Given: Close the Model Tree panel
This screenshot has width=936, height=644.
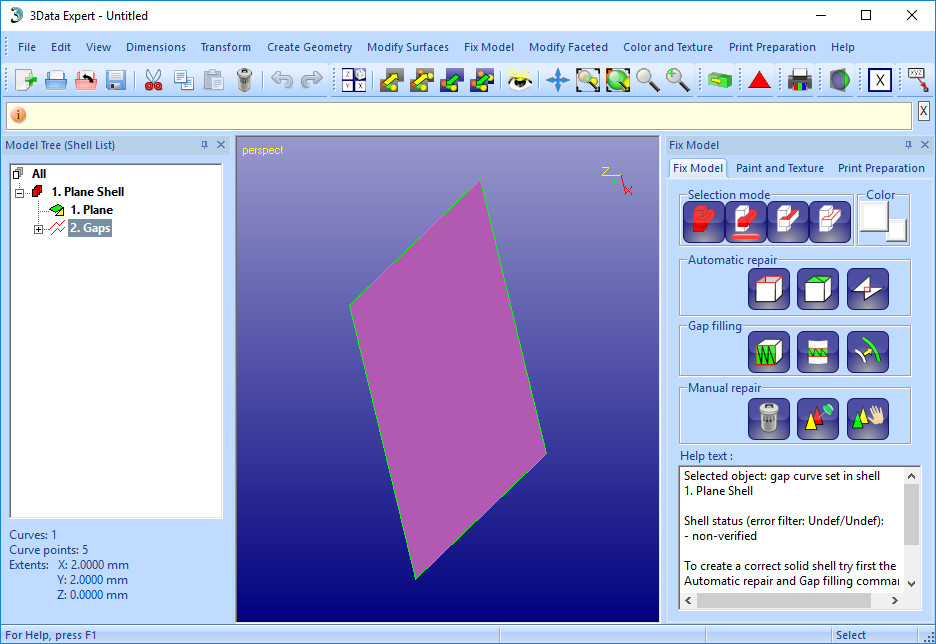Looking at the screenshot, I should click(221, 145).
